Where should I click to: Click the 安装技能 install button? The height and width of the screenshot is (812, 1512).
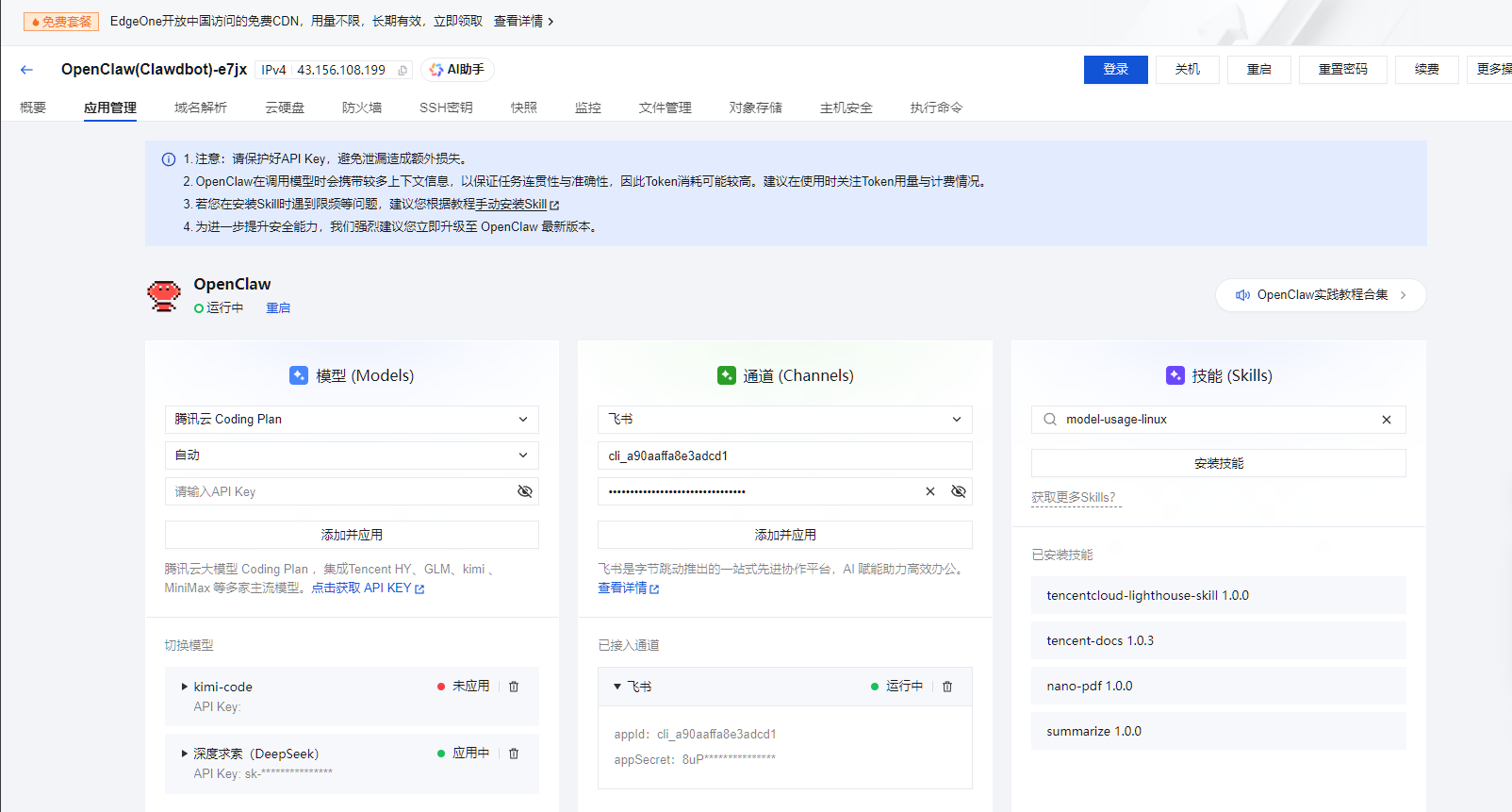point(1218,463)
